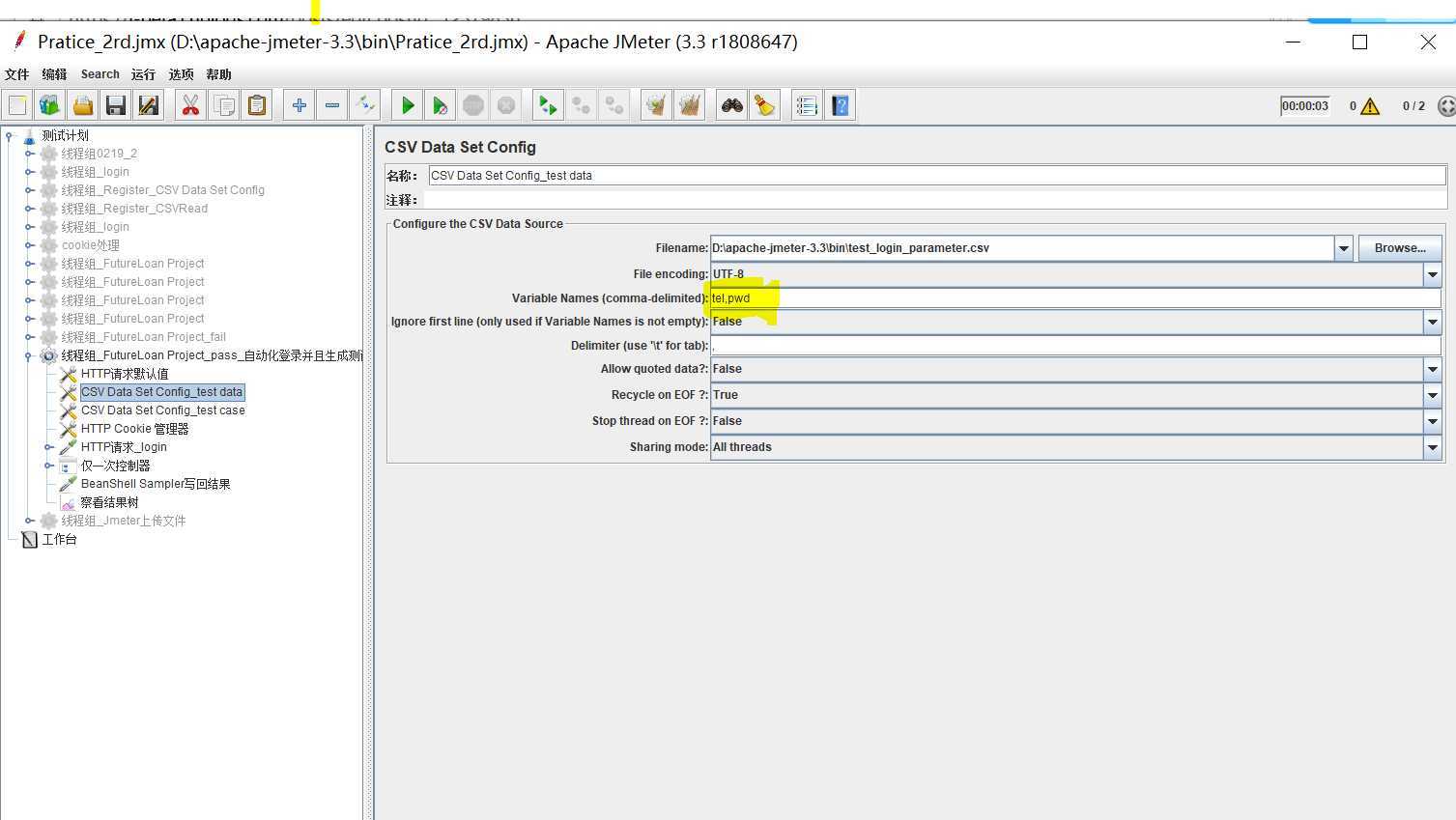The width and height of the screenshot is (1456, 820).
Task: Click the warning triangle error counter
Action: click(x=1369, y=106)
